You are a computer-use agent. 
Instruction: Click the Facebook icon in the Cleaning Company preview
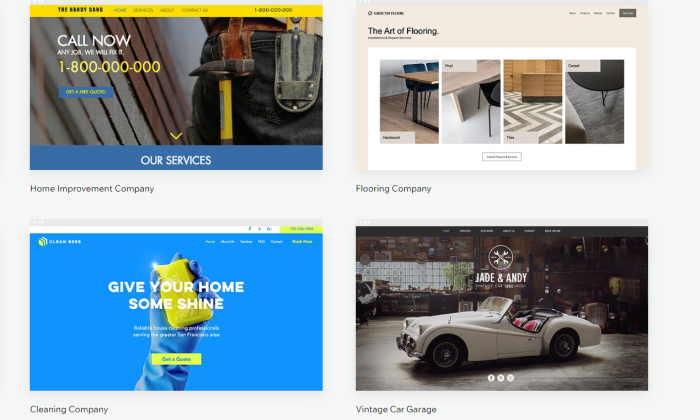click(250, 229)
